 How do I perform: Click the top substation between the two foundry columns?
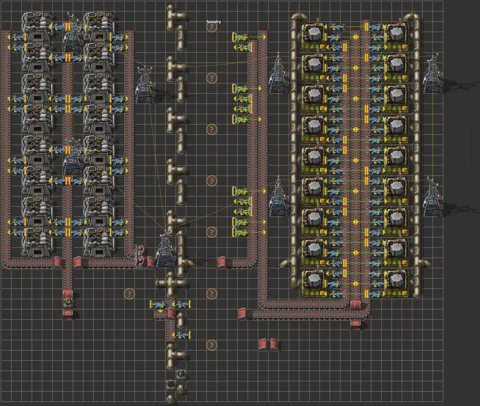tap(73, 33)
